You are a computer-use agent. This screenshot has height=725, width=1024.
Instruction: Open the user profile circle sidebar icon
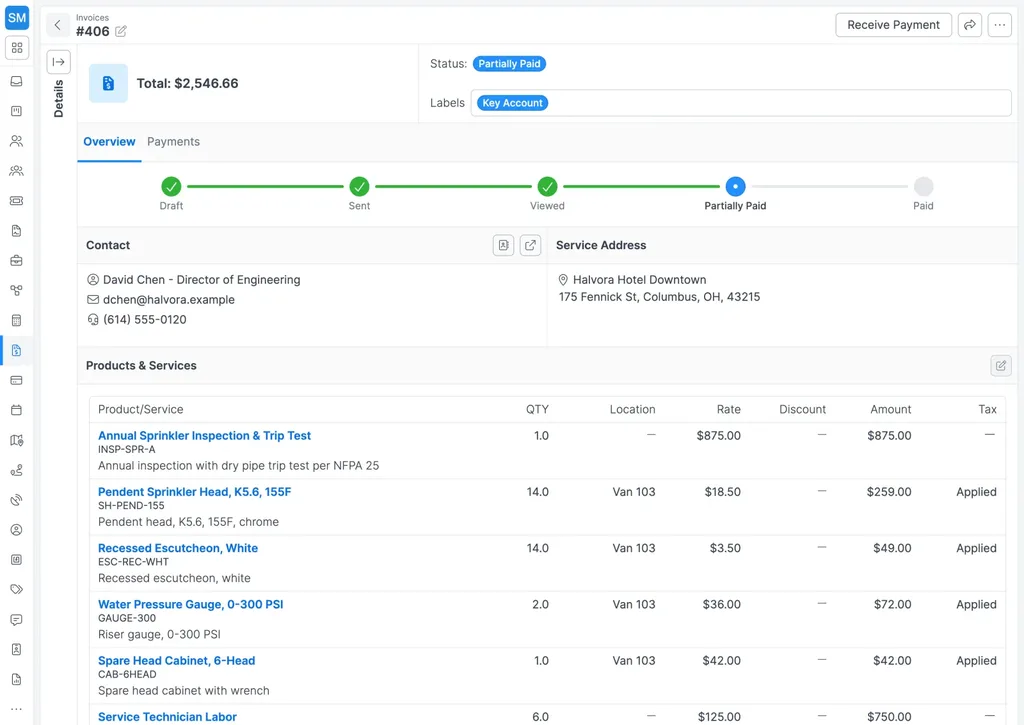16,530
